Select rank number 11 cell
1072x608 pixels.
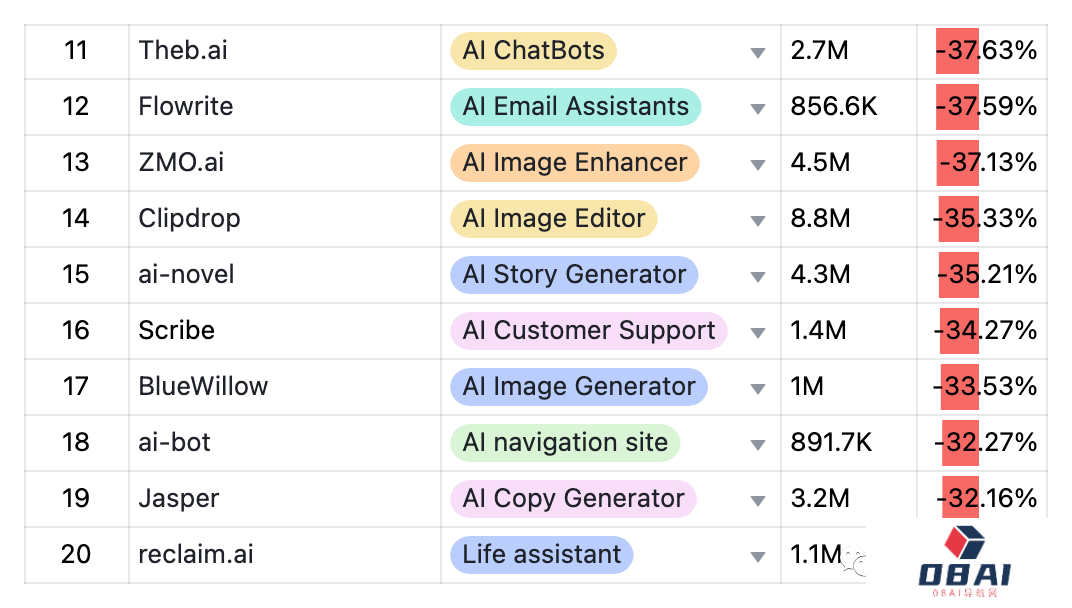tap(77, 51)
